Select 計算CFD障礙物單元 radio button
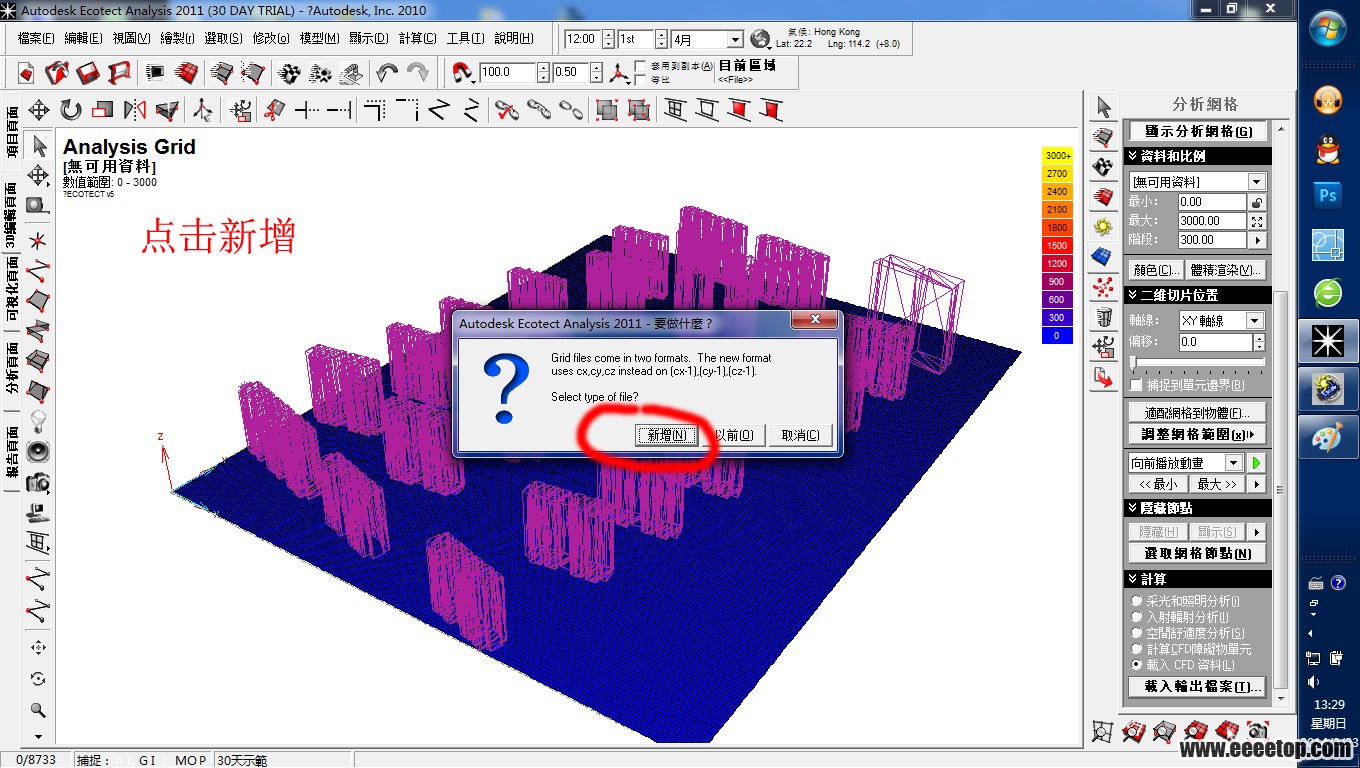The image size is (1360, 768). 1136,649
